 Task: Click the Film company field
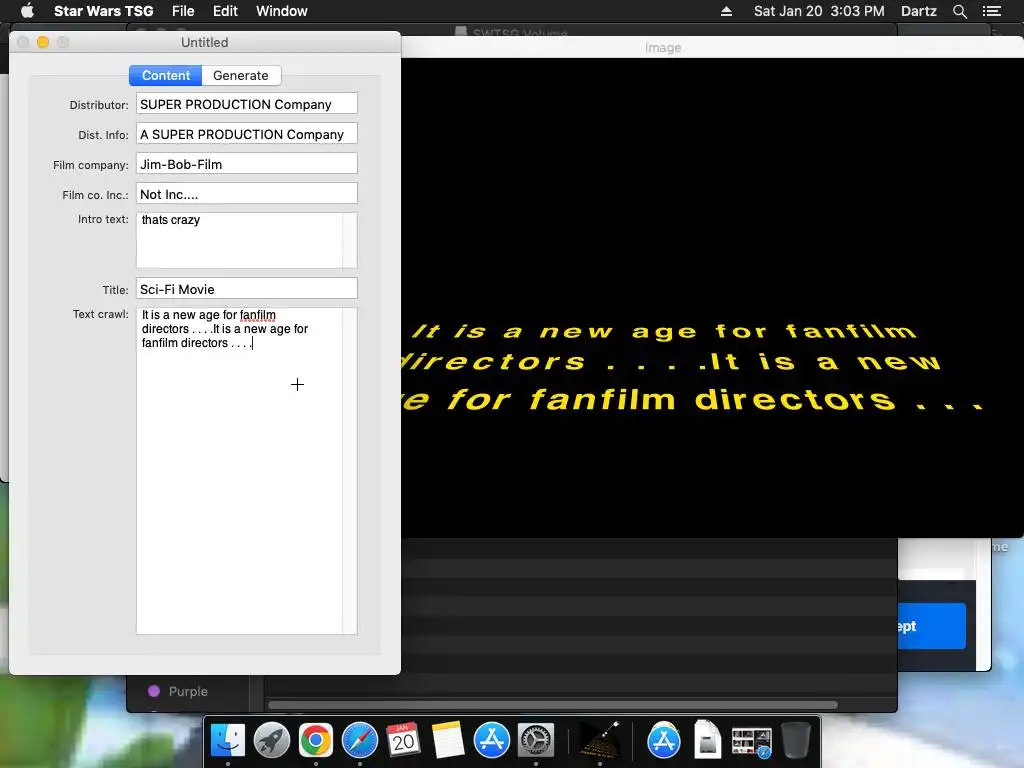247,164
